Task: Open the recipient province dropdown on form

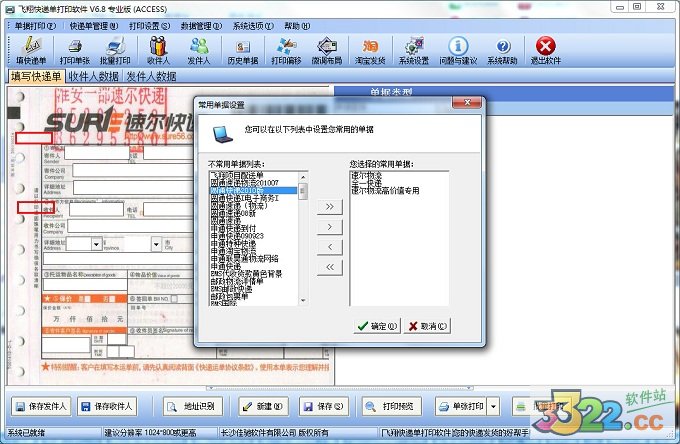Action: click(96, 245)
